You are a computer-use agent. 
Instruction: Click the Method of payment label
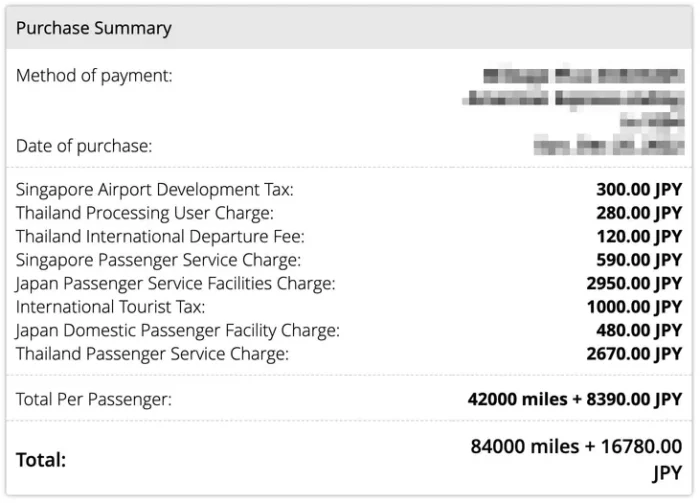coord(94,76)
